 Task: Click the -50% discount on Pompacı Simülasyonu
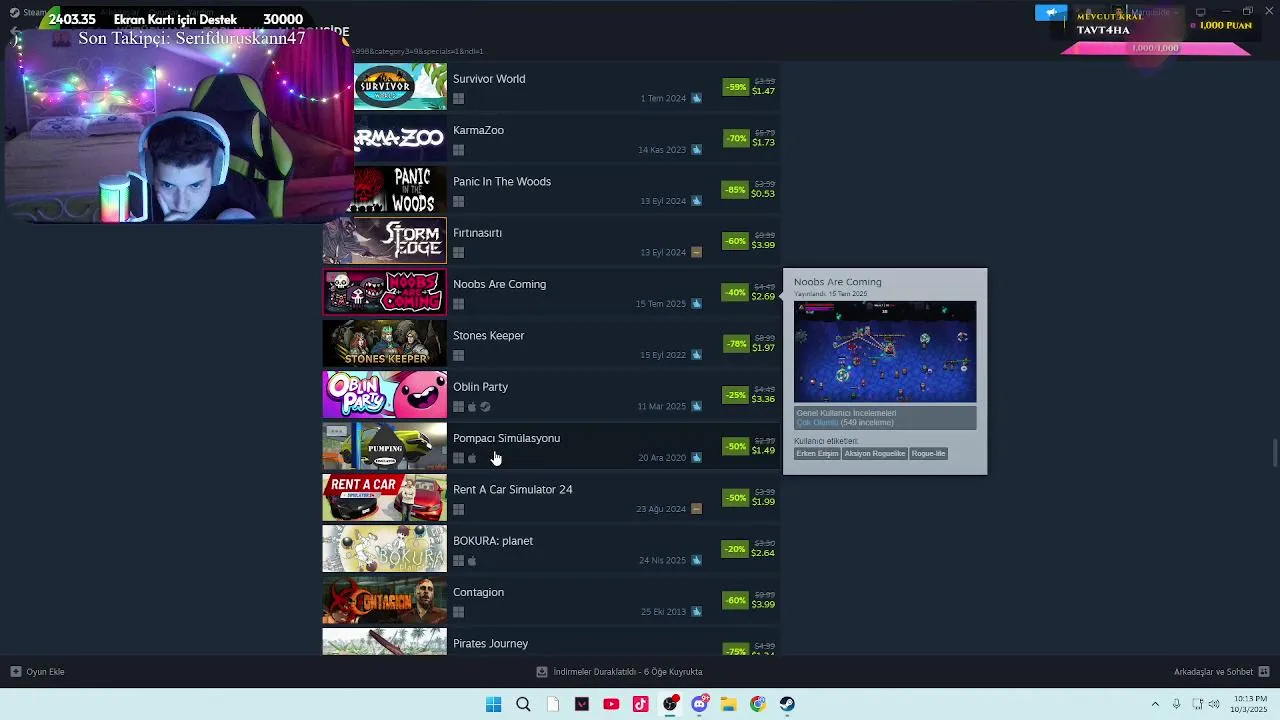pyautogui.click(x=736, y=446)
